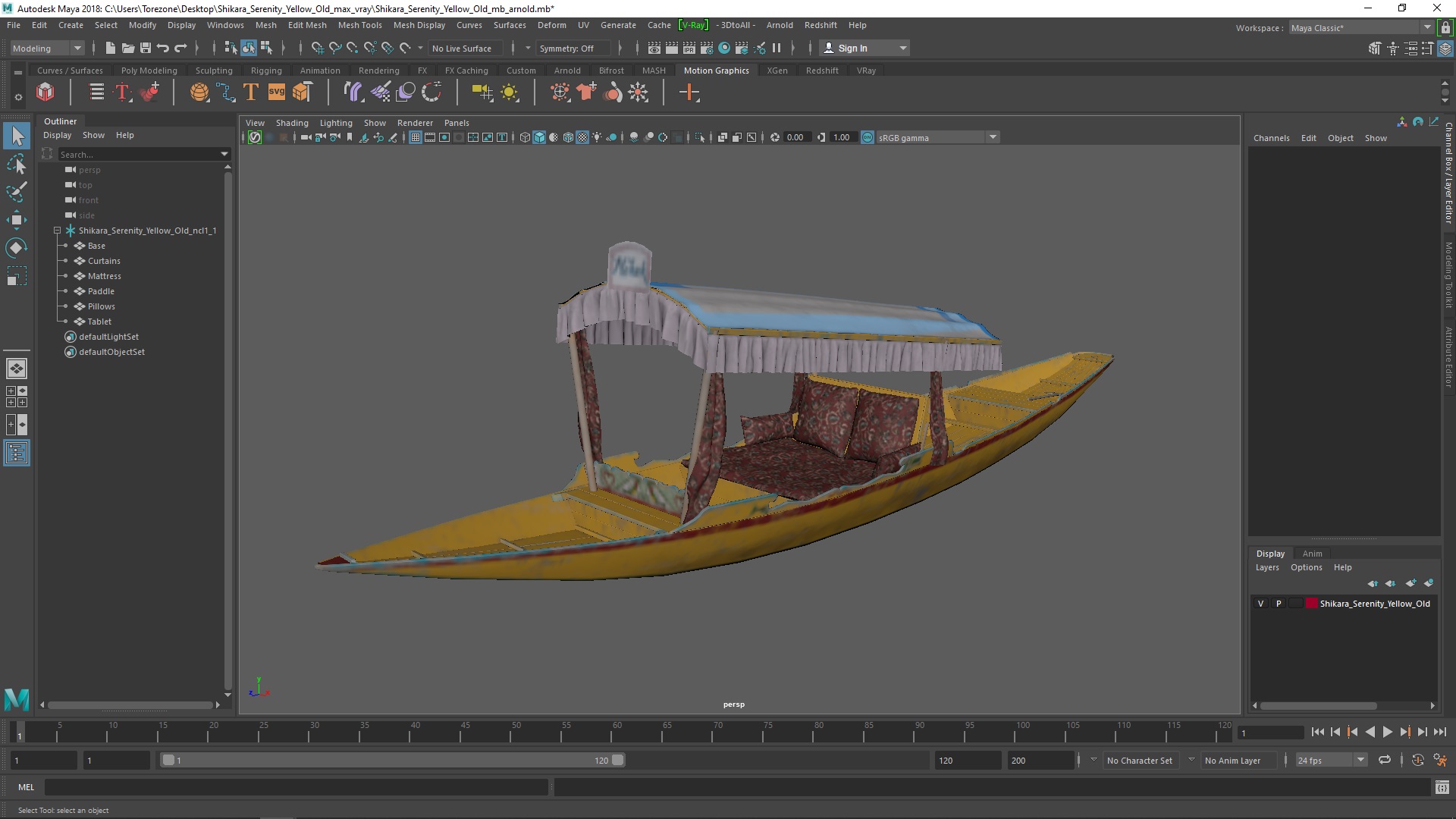Click the red layer color swatch
The width and height of the screenshot is (1456, 819).
1311,604
